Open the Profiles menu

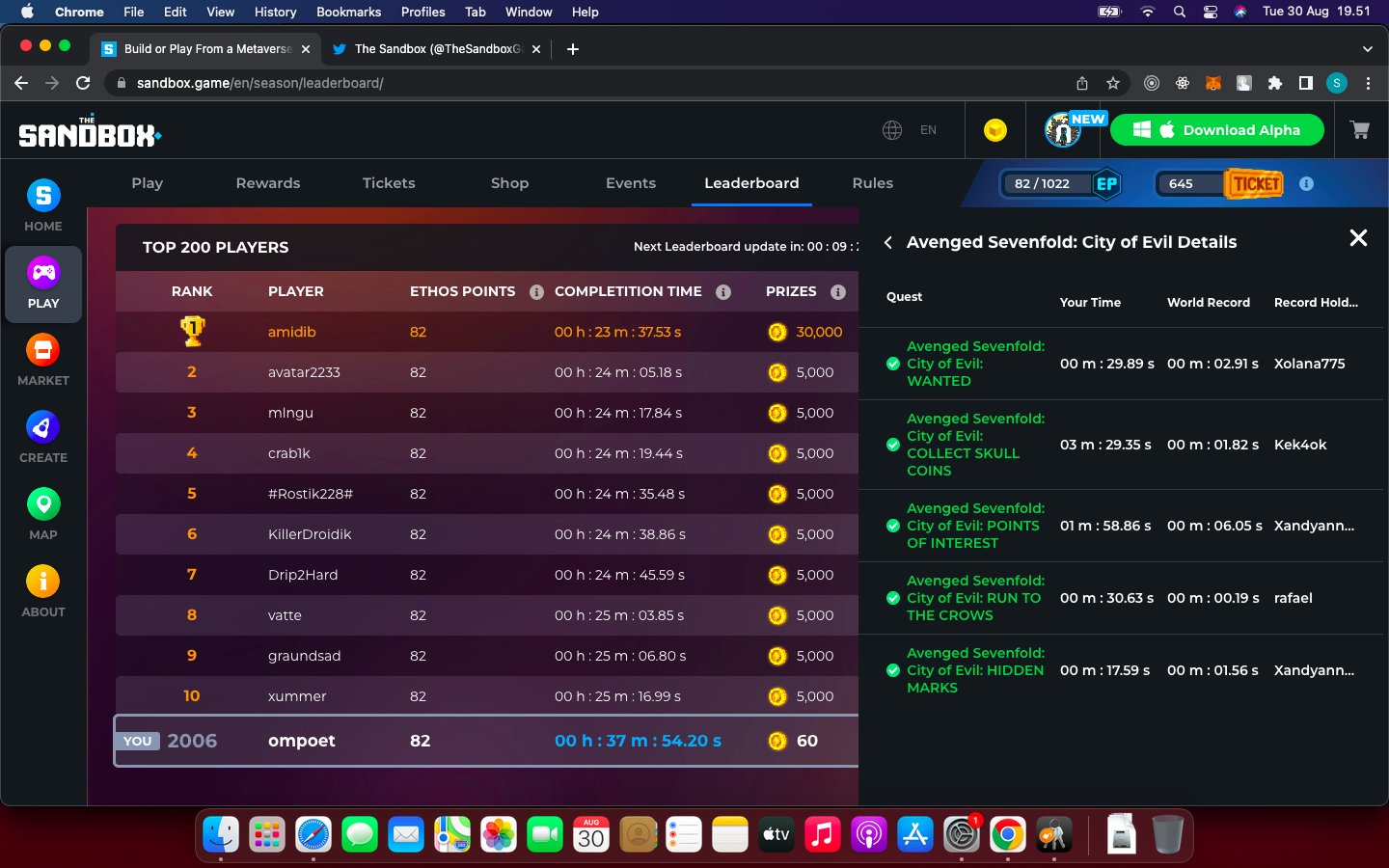pos(422,12)
